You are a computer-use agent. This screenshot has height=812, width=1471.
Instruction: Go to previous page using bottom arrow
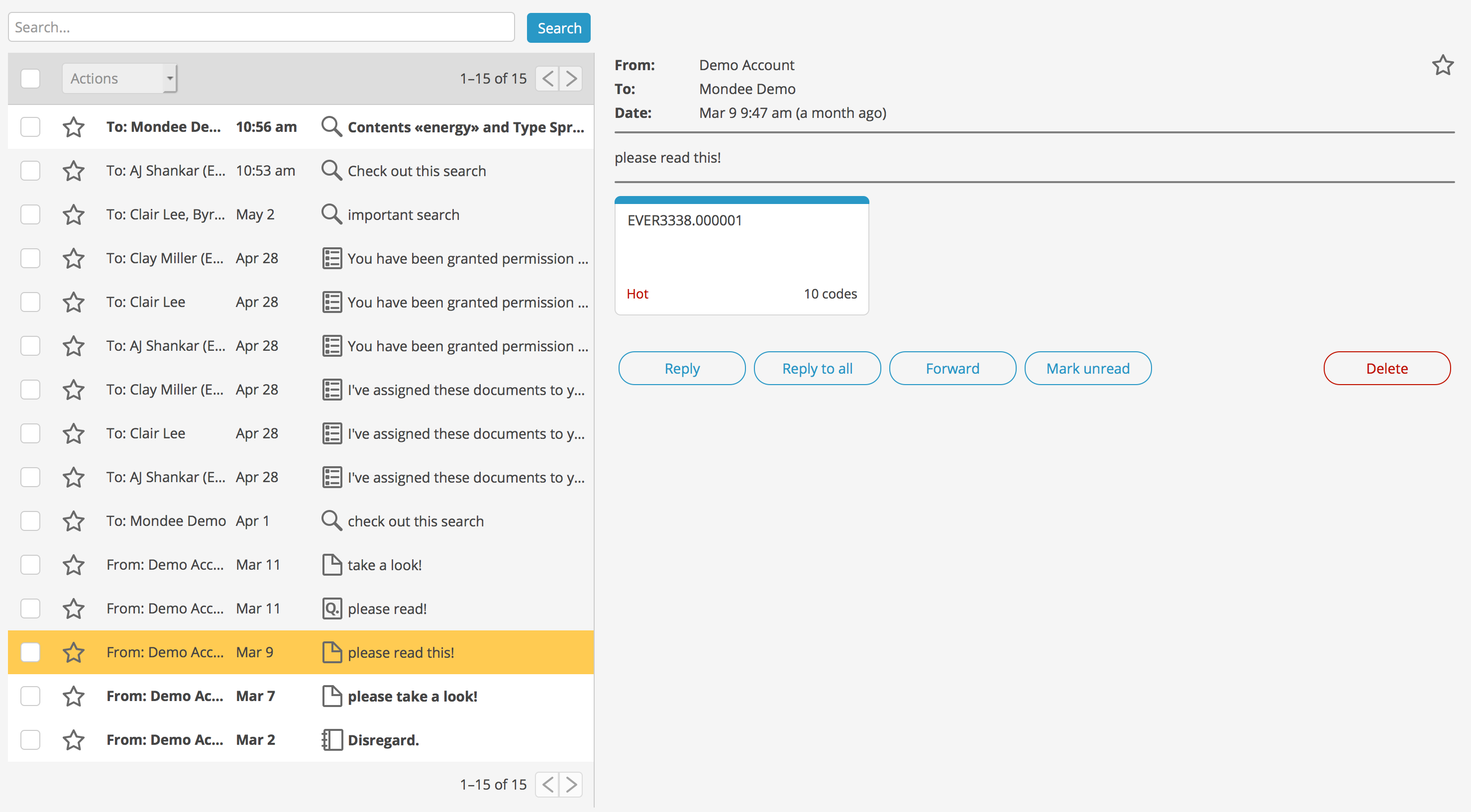tap(547, 785)
